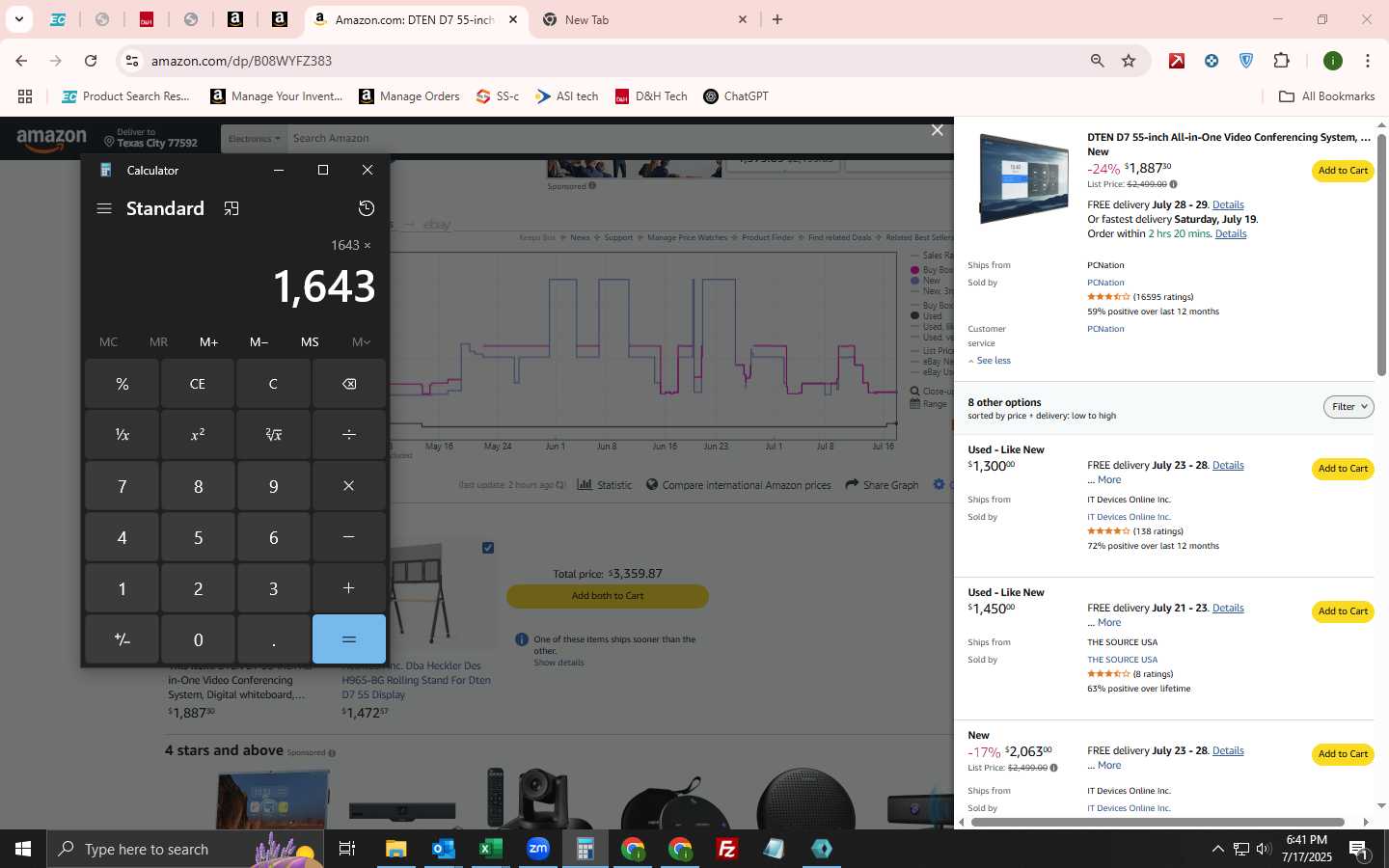Open the Filter dropdown in other options
This screenshot has width=1389, height=868.
click(1348, 407)
